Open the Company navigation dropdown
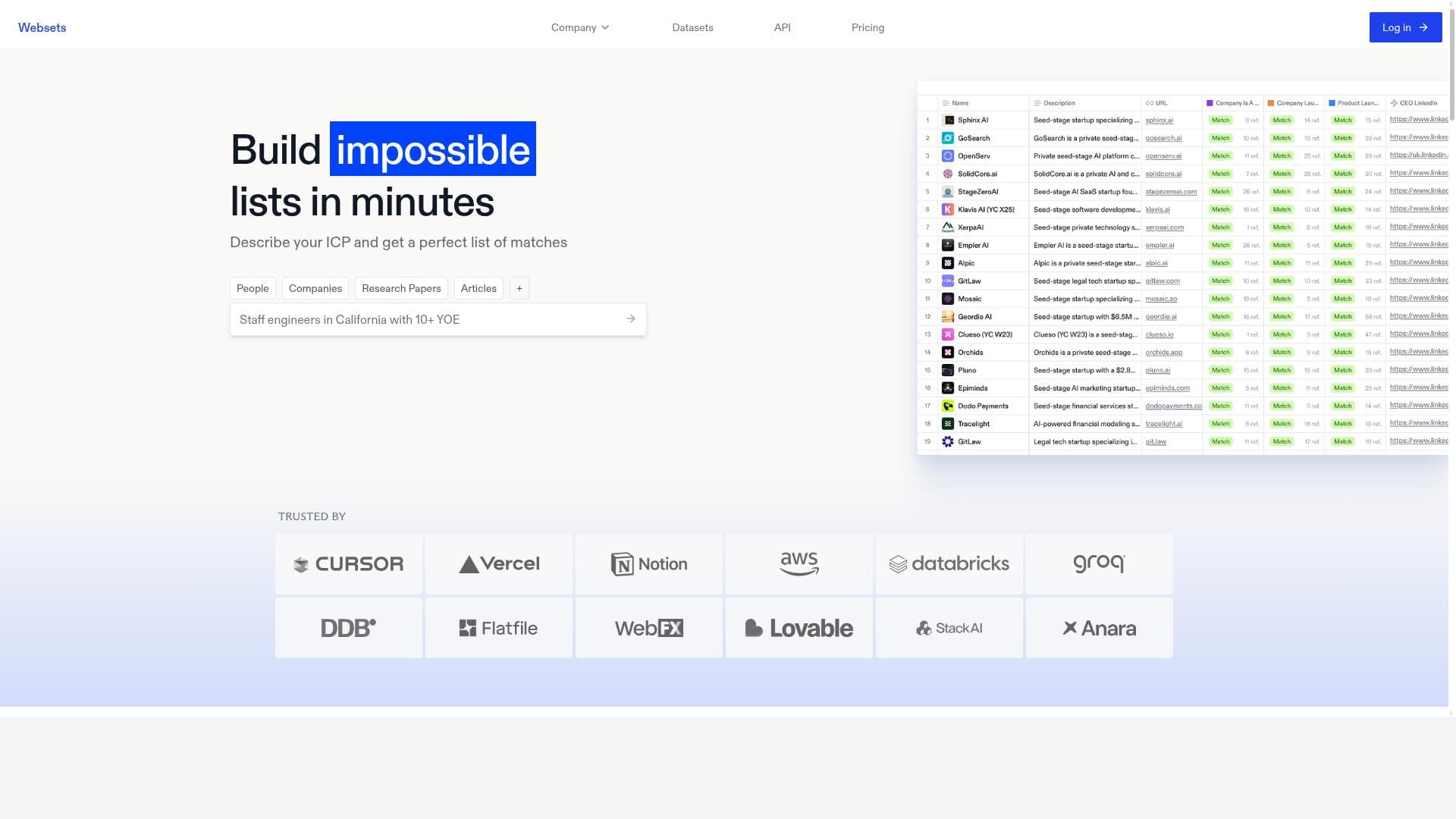Viewport: 1456px width, 819px height. tap(579, 27)
